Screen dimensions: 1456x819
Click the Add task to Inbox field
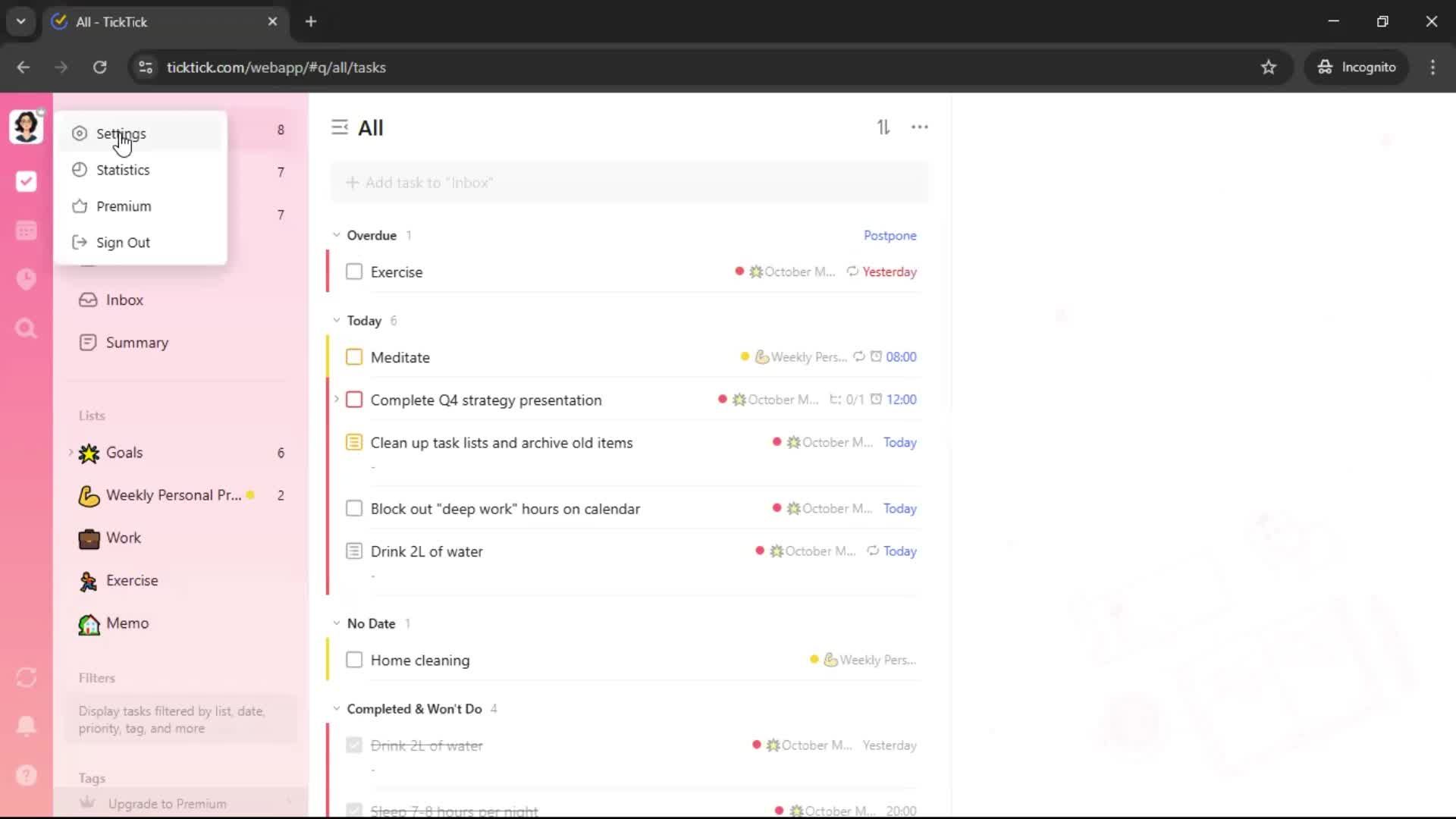pos(628,183)
